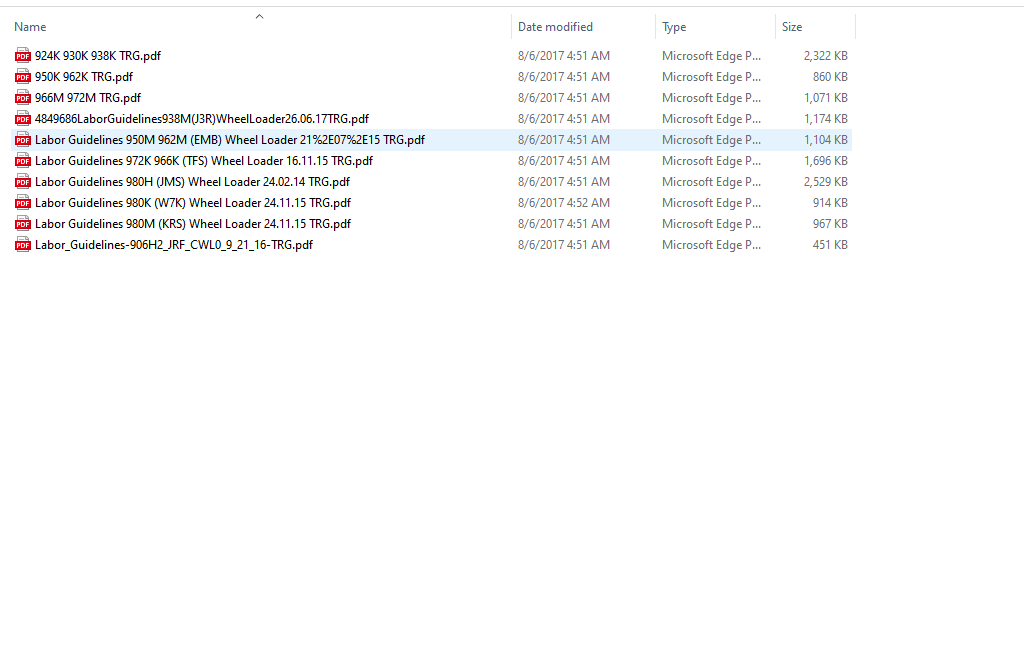
Task: Click PDF icon of Labor Guidelines 980M (KRS) file
Action: 23,223
